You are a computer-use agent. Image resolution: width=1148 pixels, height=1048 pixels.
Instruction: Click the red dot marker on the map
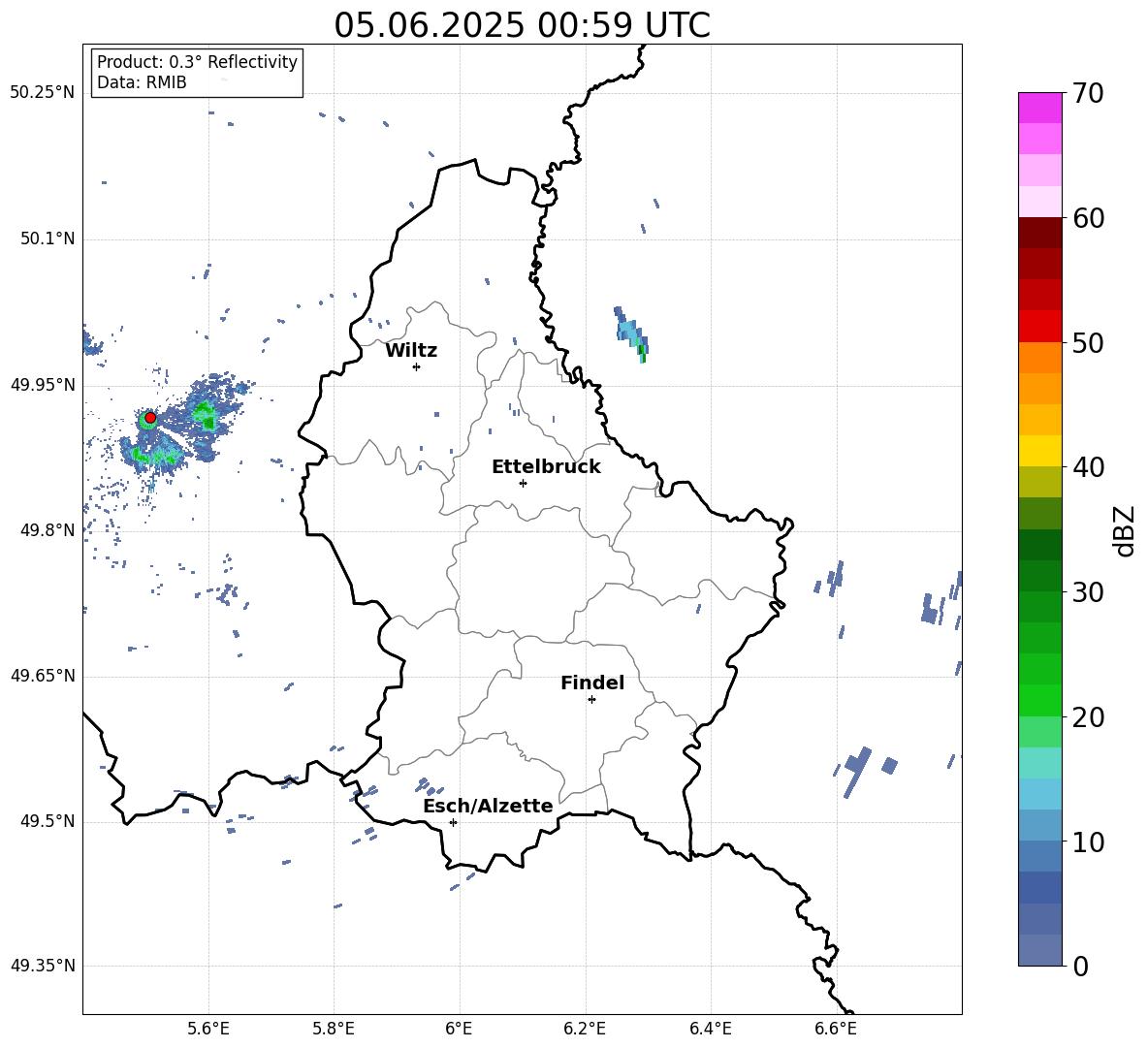(x=150, y=418)
